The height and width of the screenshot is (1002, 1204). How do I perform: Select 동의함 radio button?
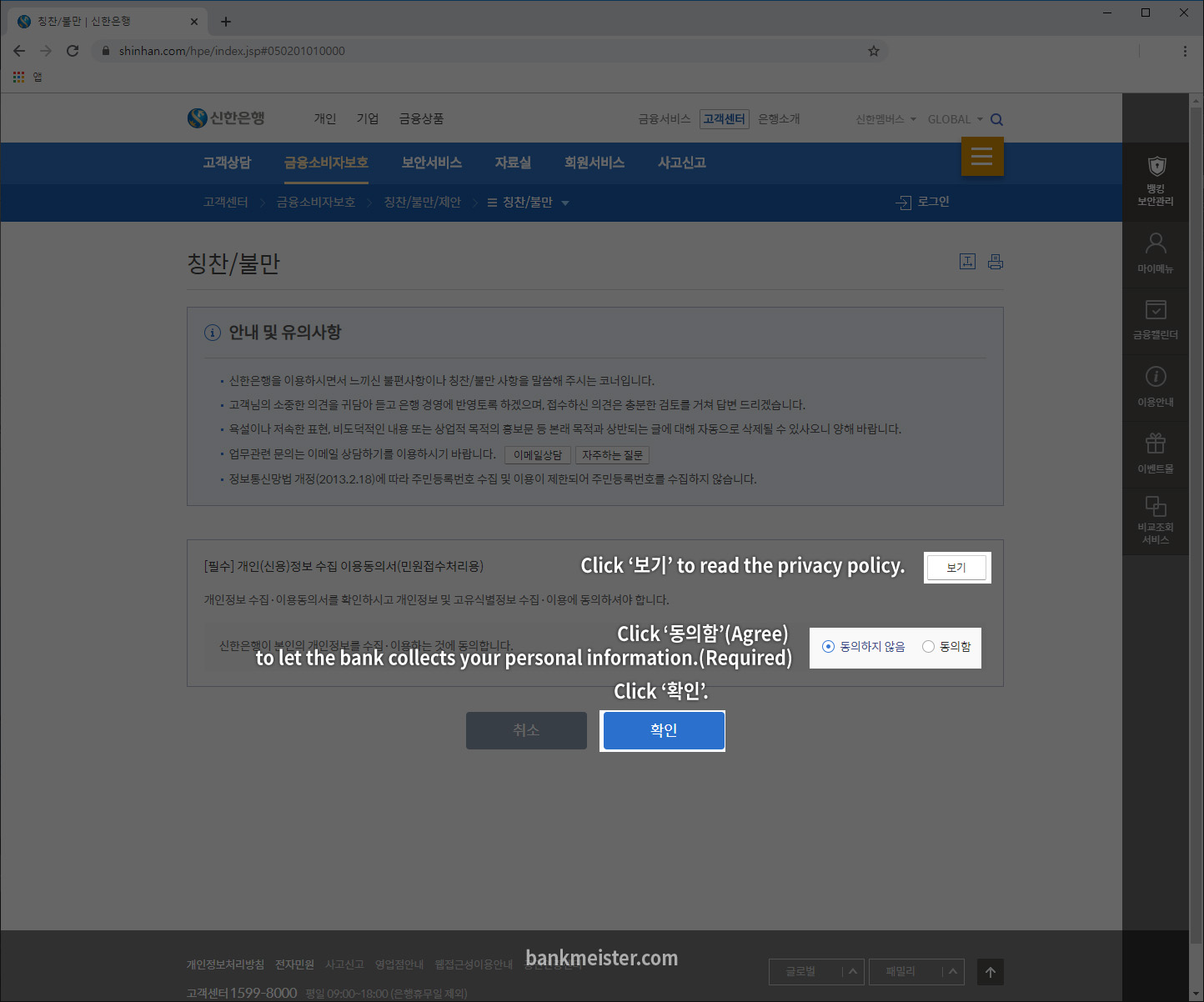928,646
